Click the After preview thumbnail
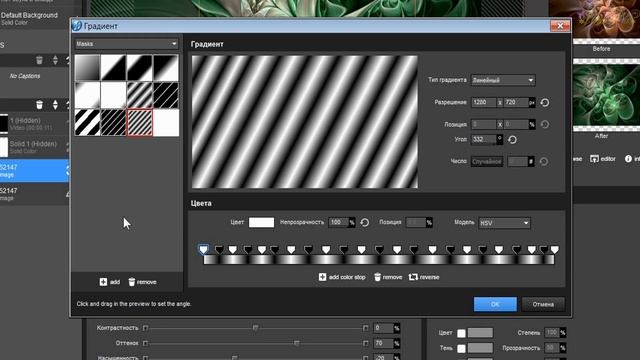Screen dimensions: 640x360 click(607, 95)
